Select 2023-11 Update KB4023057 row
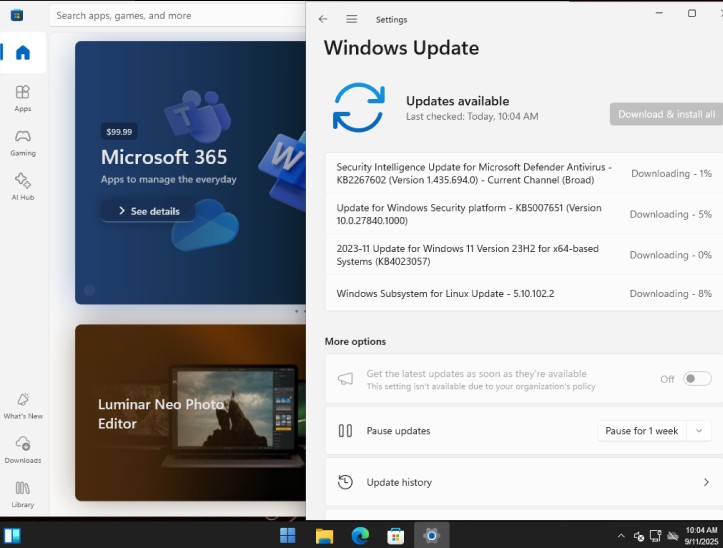The height and width of the screenshot is (548, 723). [x=524, y=255]
